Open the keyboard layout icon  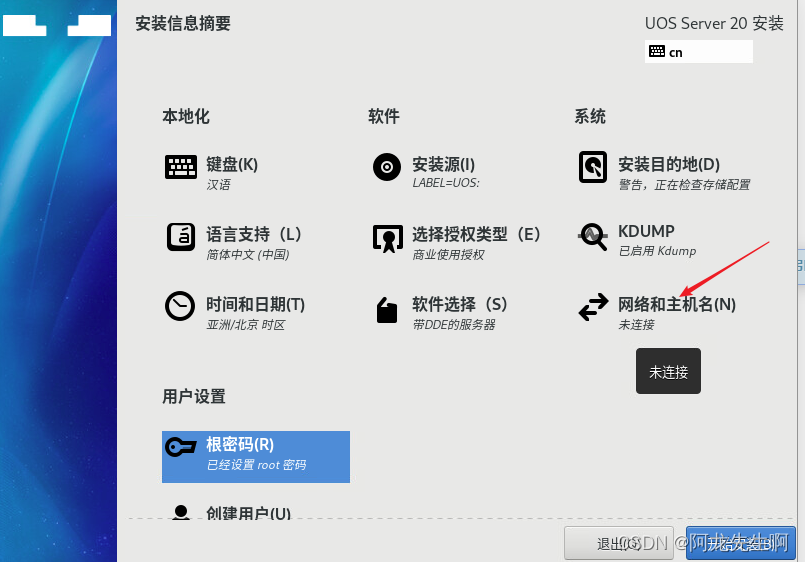coord(181,167)
